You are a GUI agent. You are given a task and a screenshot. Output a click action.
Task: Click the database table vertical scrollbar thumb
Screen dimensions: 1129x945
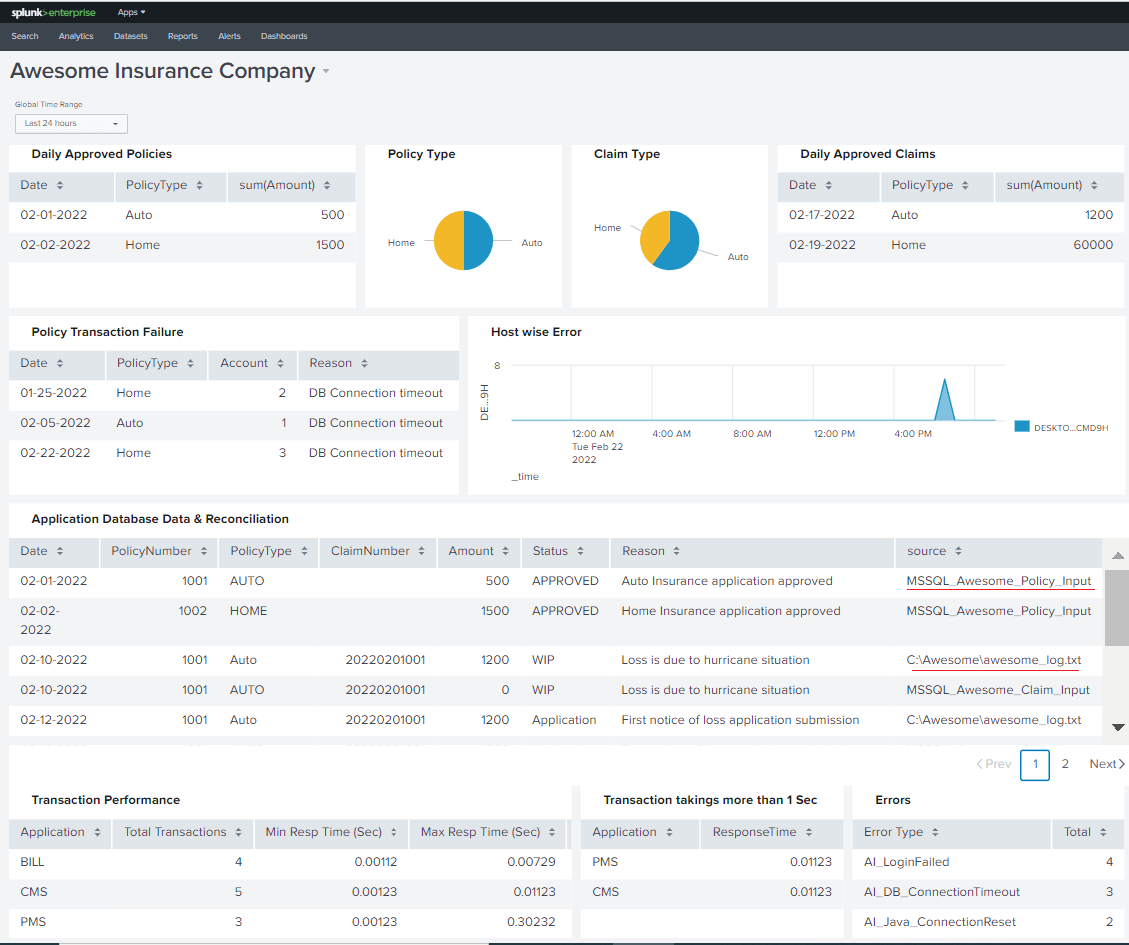click(1117, 608)
